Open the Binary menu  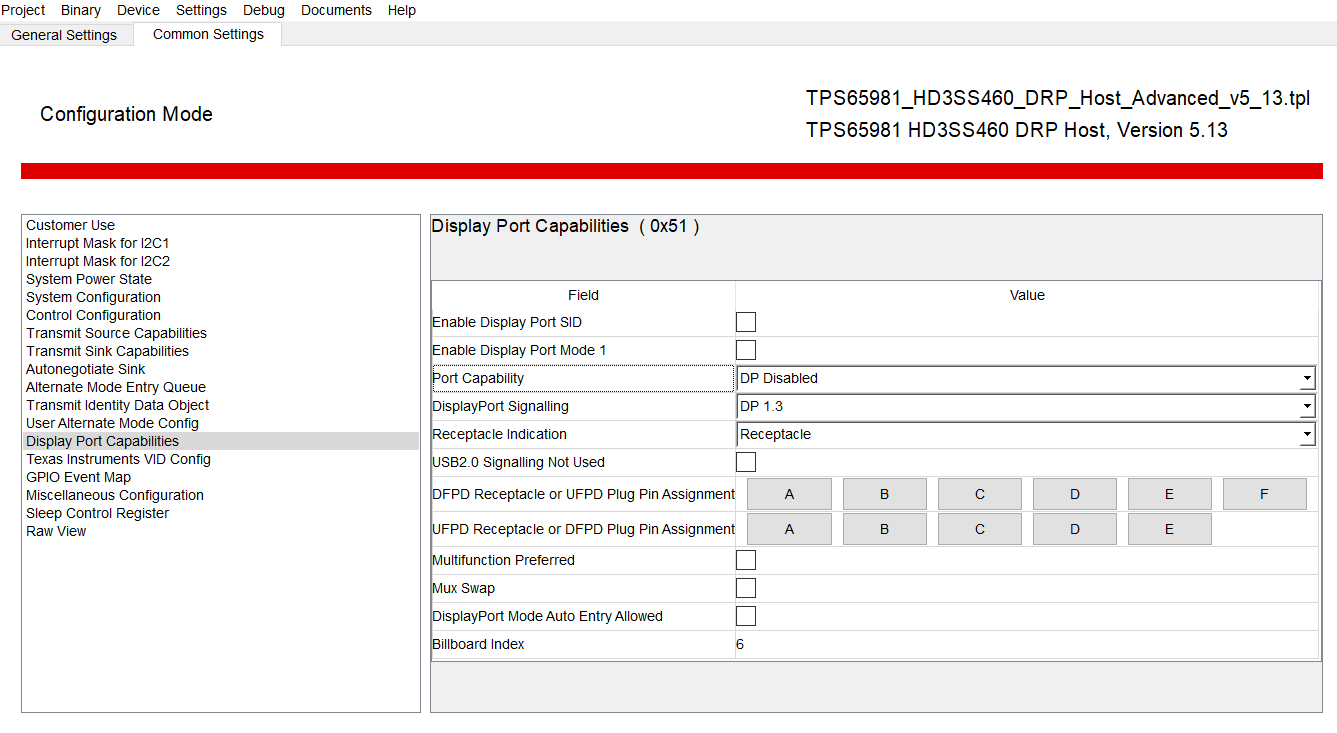pos(81,10)
